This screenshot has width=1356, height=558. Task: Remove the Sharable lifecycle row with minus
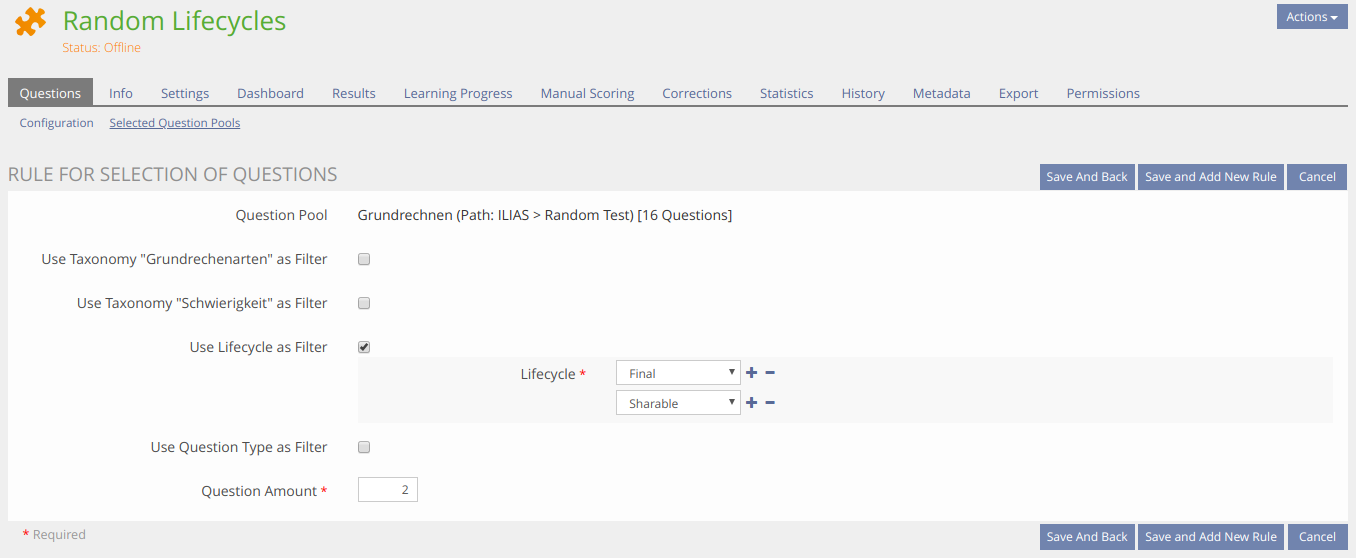coord(770,403)
